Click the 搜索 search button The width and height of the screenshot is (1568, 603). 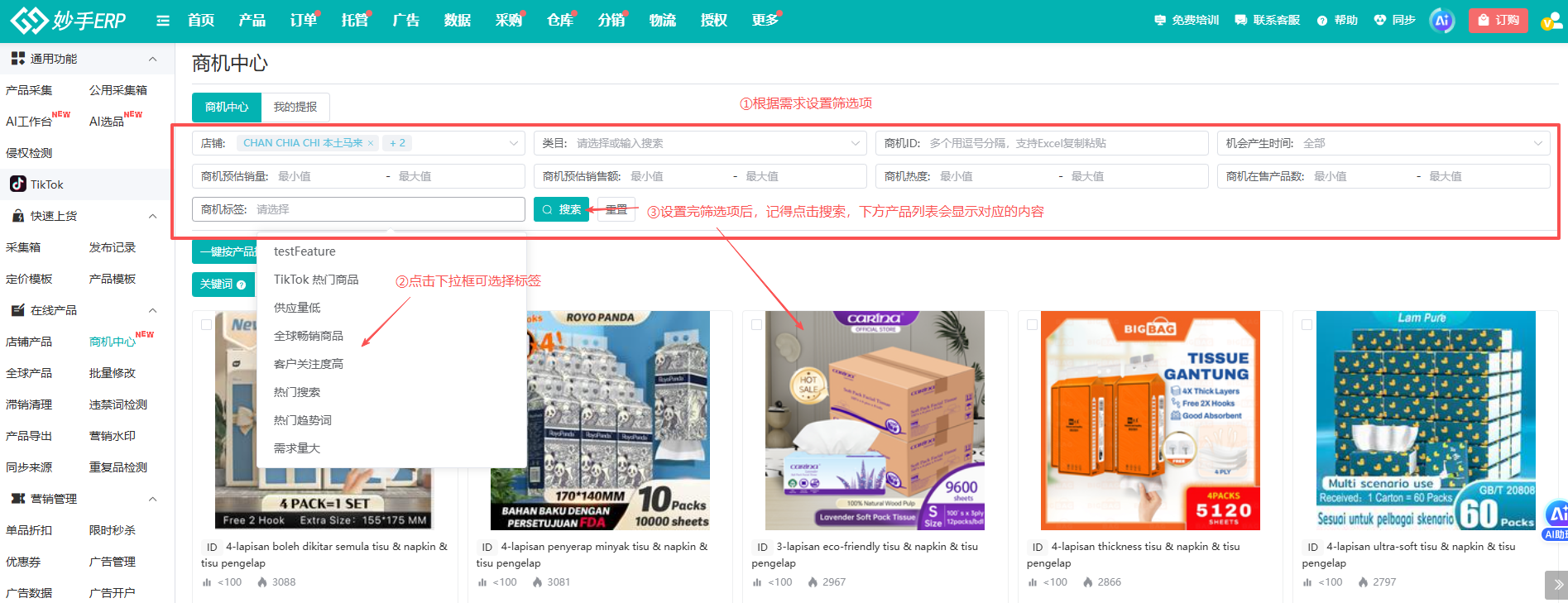pyautogui.click(x=561, y=209)
